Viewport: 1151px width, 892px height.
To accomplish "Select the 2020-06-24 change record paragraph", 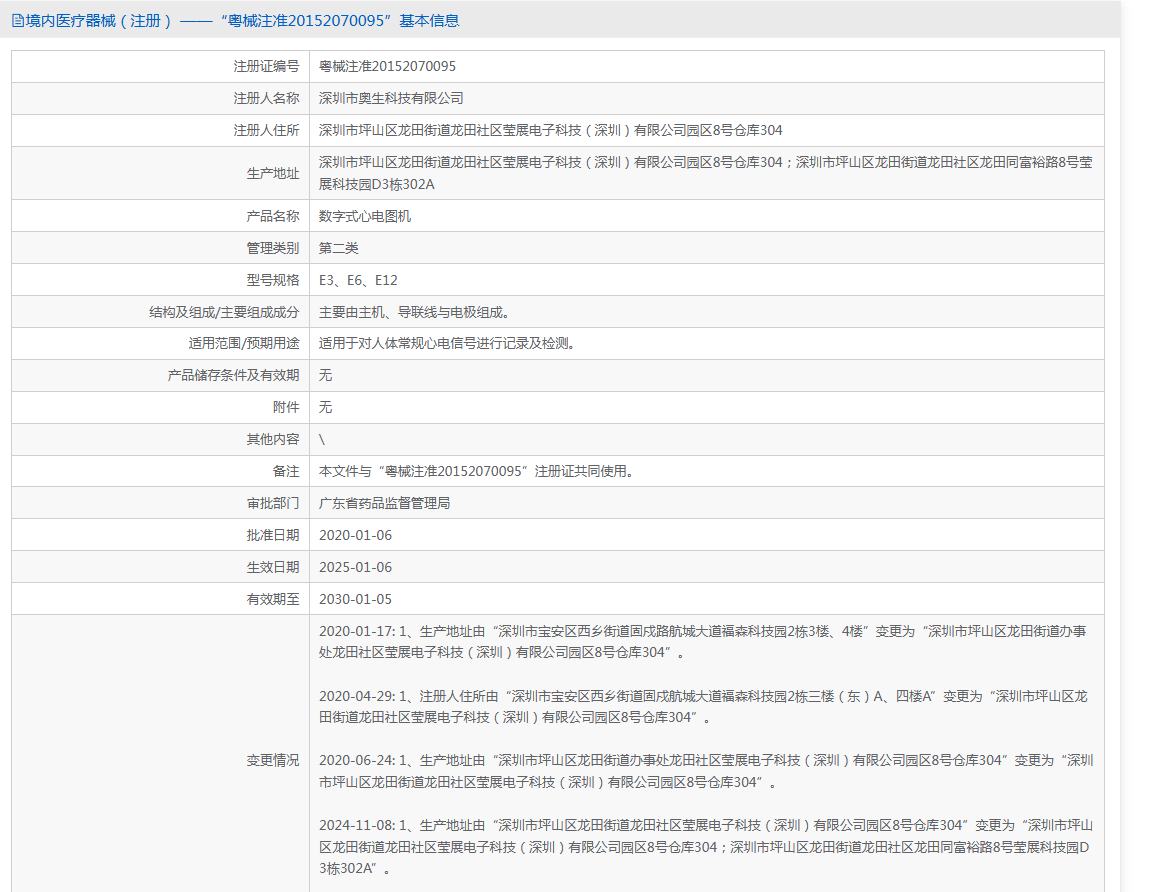I will coord(705,772).
